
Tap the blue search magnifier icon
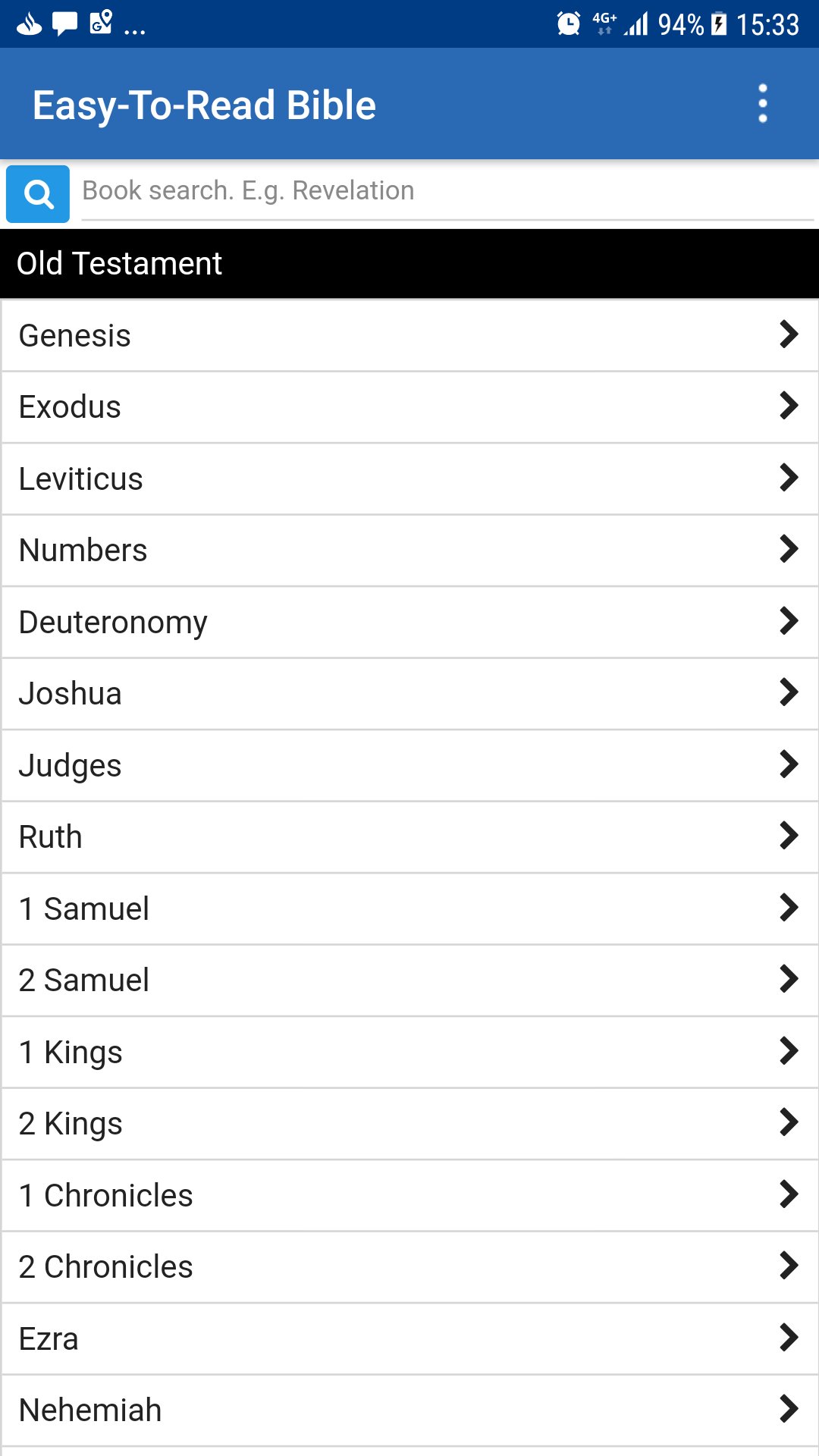click(38, 194)
